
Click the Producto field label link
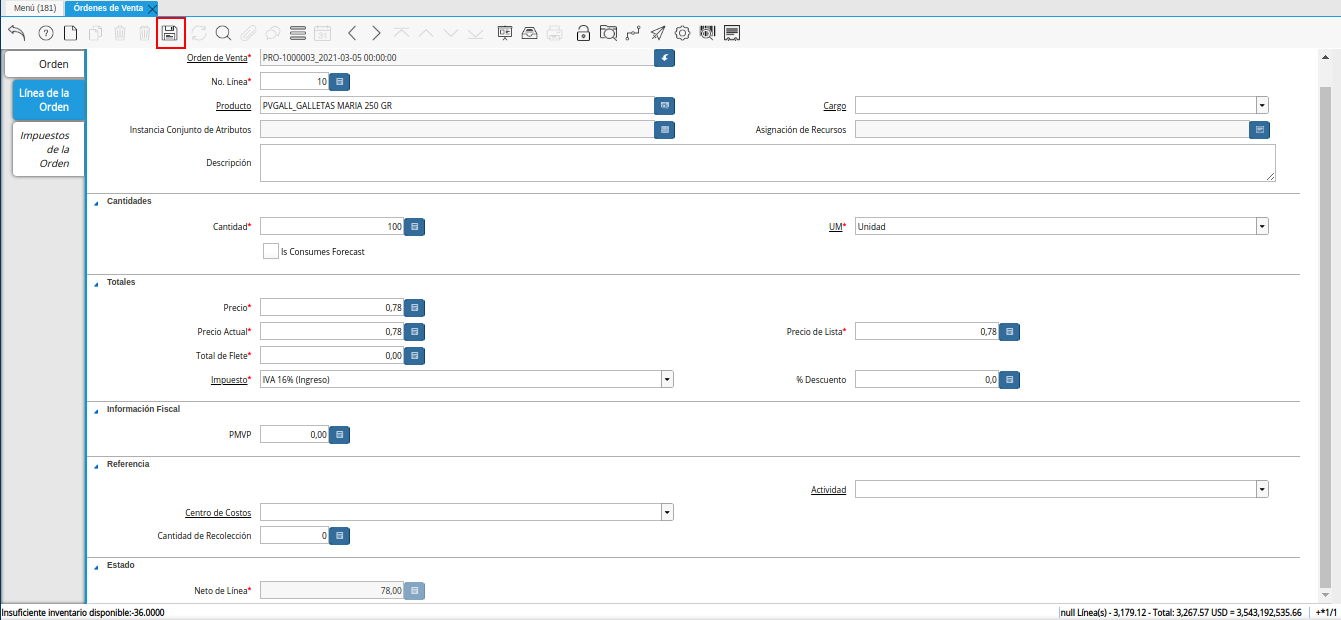[x=234, y=105]
